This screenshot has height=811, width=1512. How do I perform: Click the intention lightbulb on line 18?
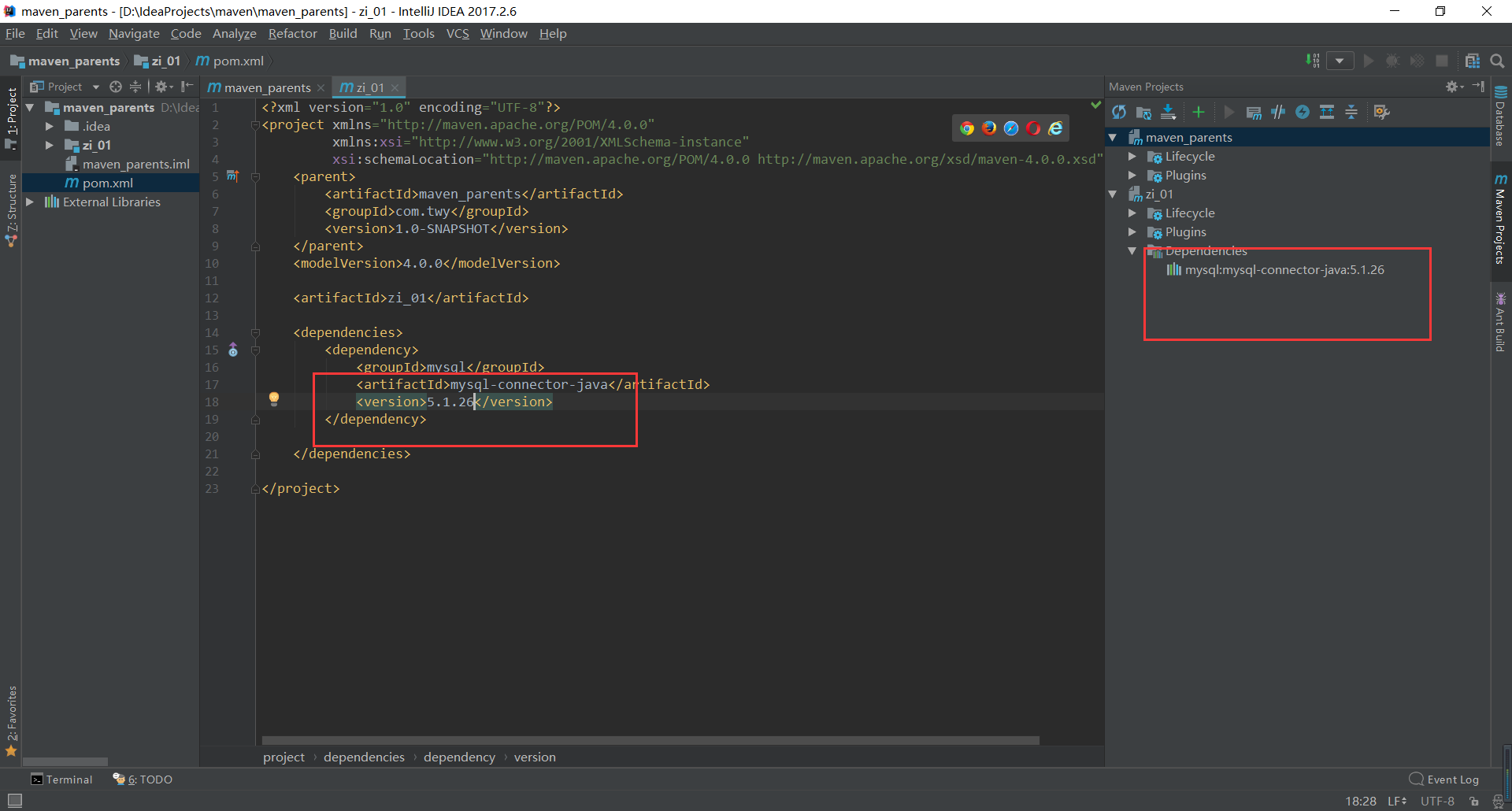(274, 399)
